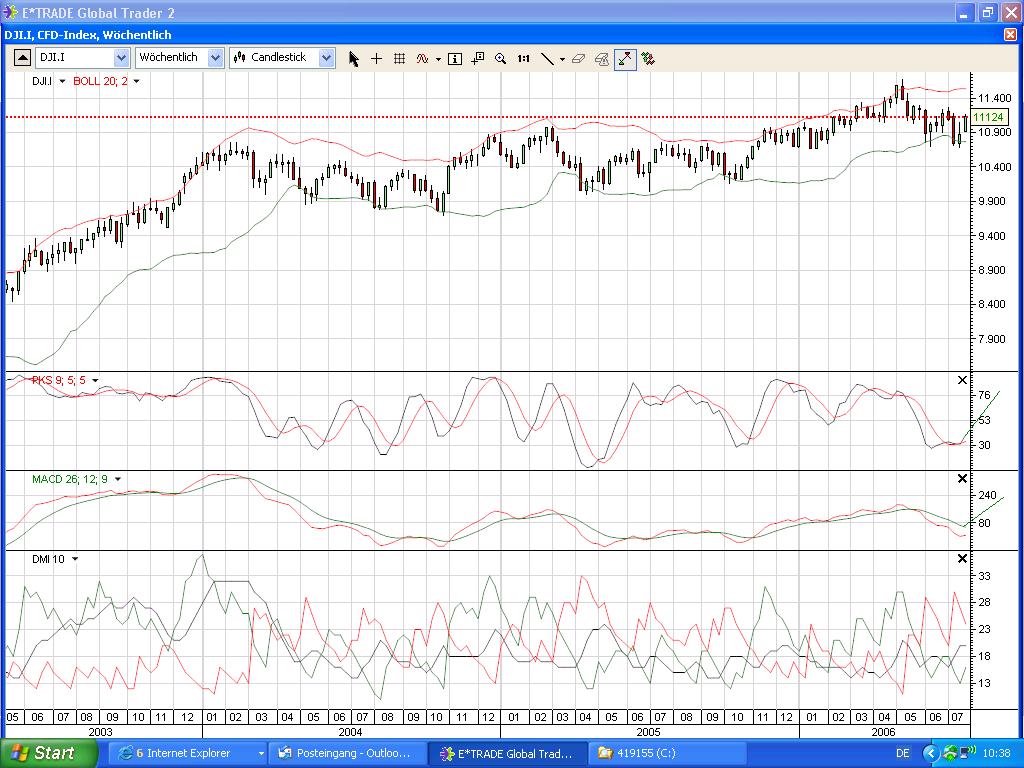Image resolution: width=1024 pixels, height=768 pixels.
Task: Close the MACD indicator panel
Action: pyautogui.click(x=962, y=478)
